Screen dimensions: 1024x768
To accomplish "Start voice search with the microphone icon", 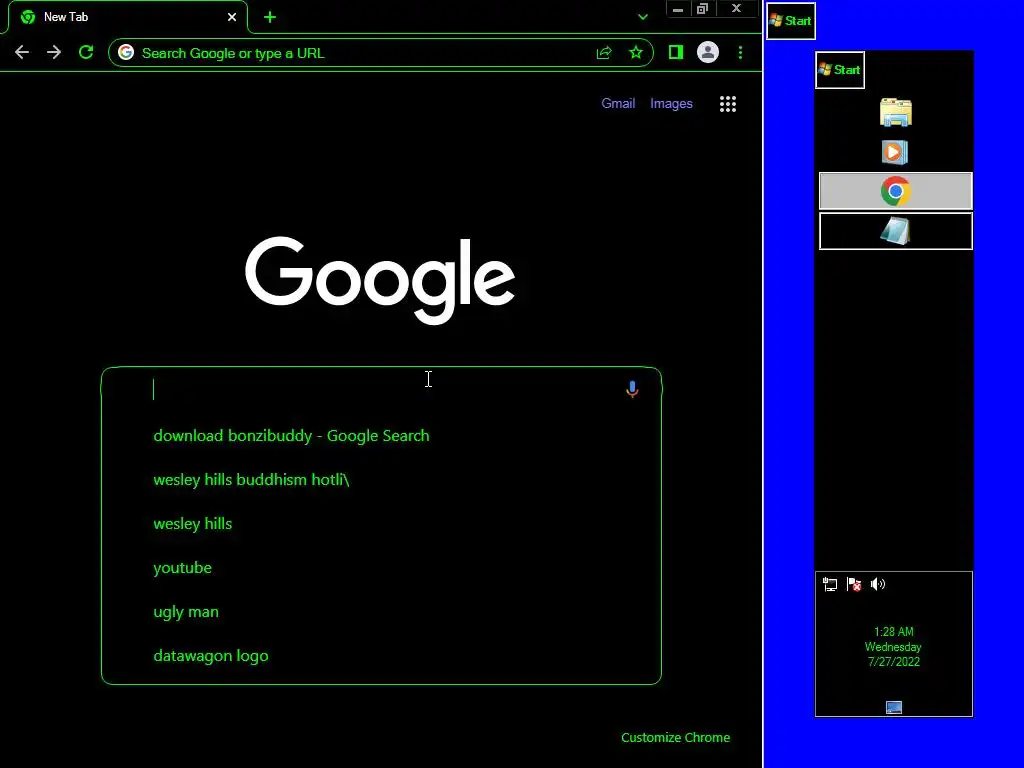I will (632, 389).
